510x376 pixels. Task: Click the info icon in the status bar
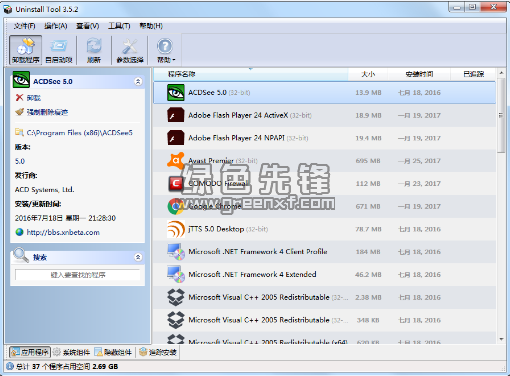(x=10, y=366)
